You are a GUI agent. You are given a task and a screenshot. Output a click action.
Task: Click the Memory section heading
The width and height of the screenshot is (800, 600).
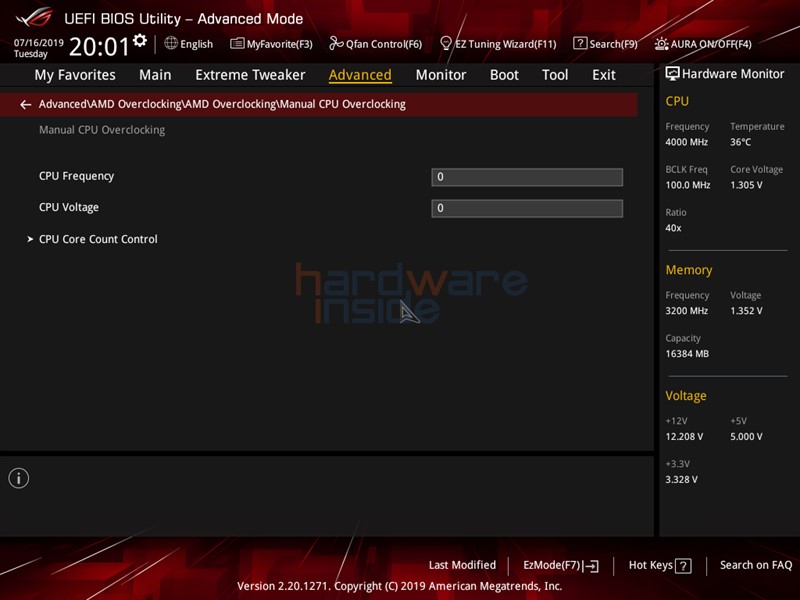pyautogui.click(x=689, y=270)
